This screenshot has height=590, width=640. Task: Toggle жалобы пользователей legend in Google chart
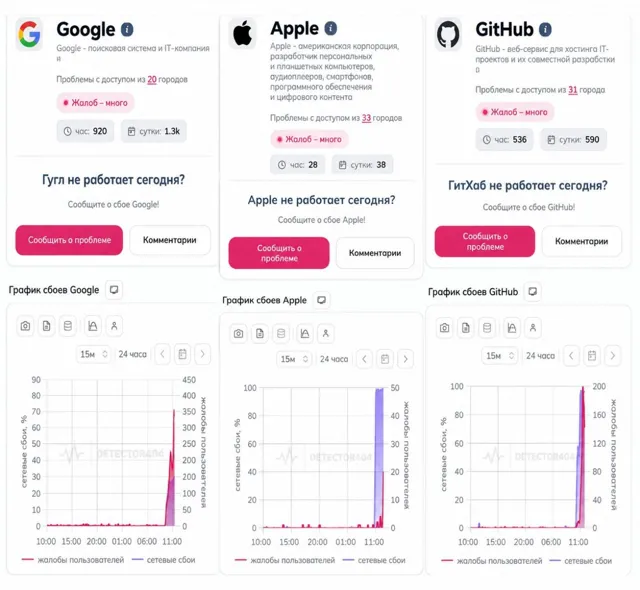click(x=73, y=560)
